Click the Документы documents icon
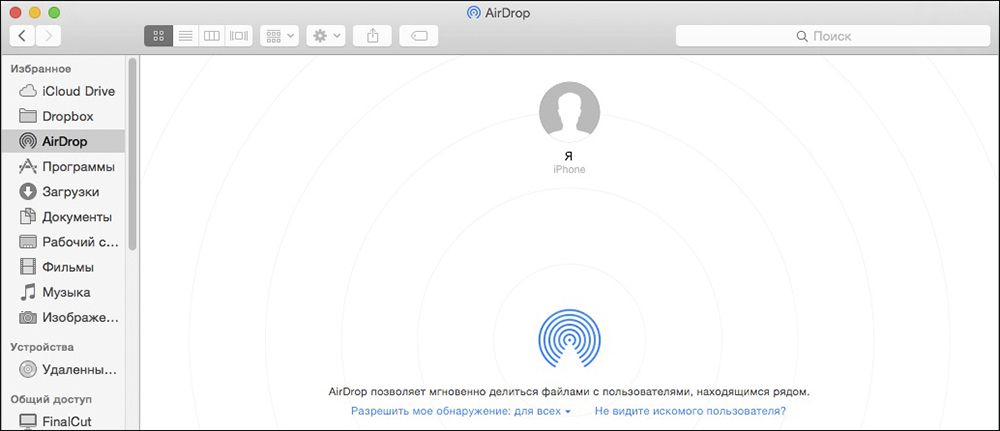Image resolution: width=1000 pixels, height=431 pixels. click(28, 217)
